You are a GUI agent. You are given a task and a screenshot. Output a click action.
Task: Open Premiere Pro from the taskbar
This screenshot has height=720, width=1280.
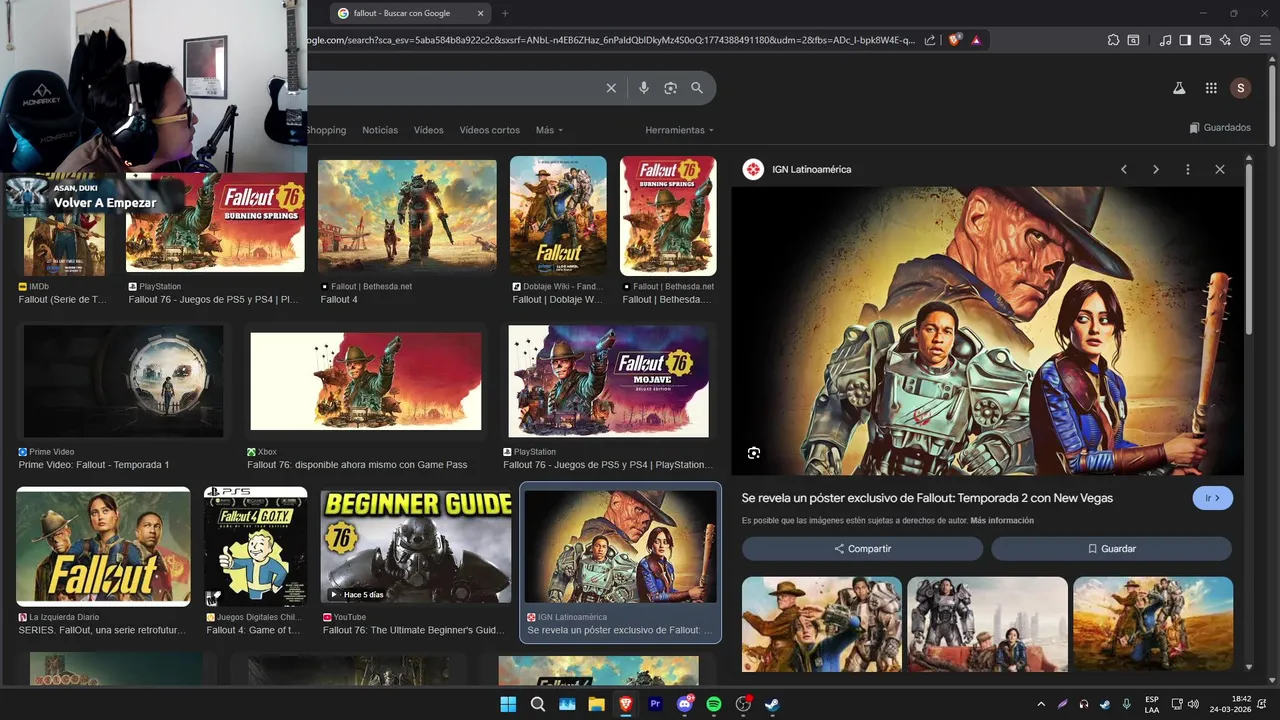(x=656, y=704)
